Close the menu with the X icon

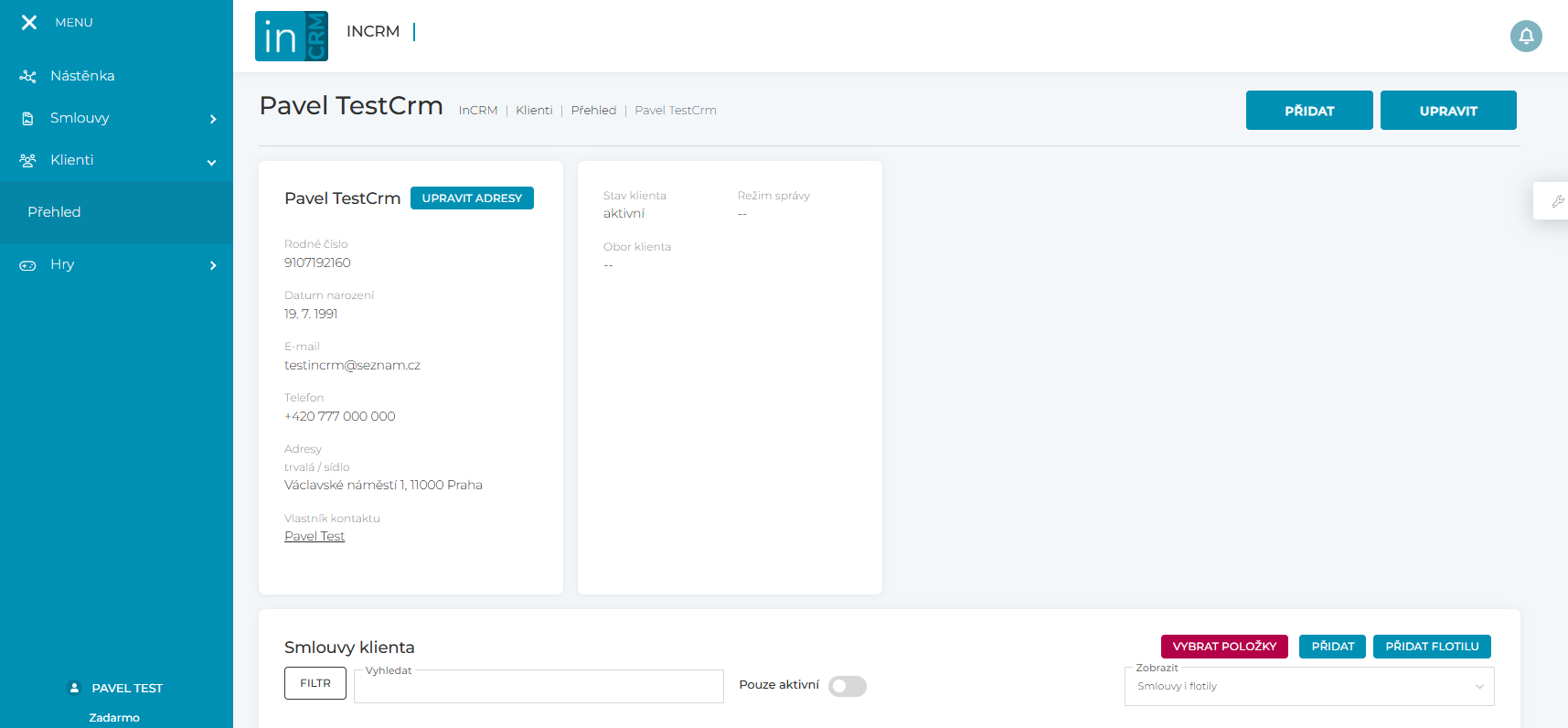(29, 22)
